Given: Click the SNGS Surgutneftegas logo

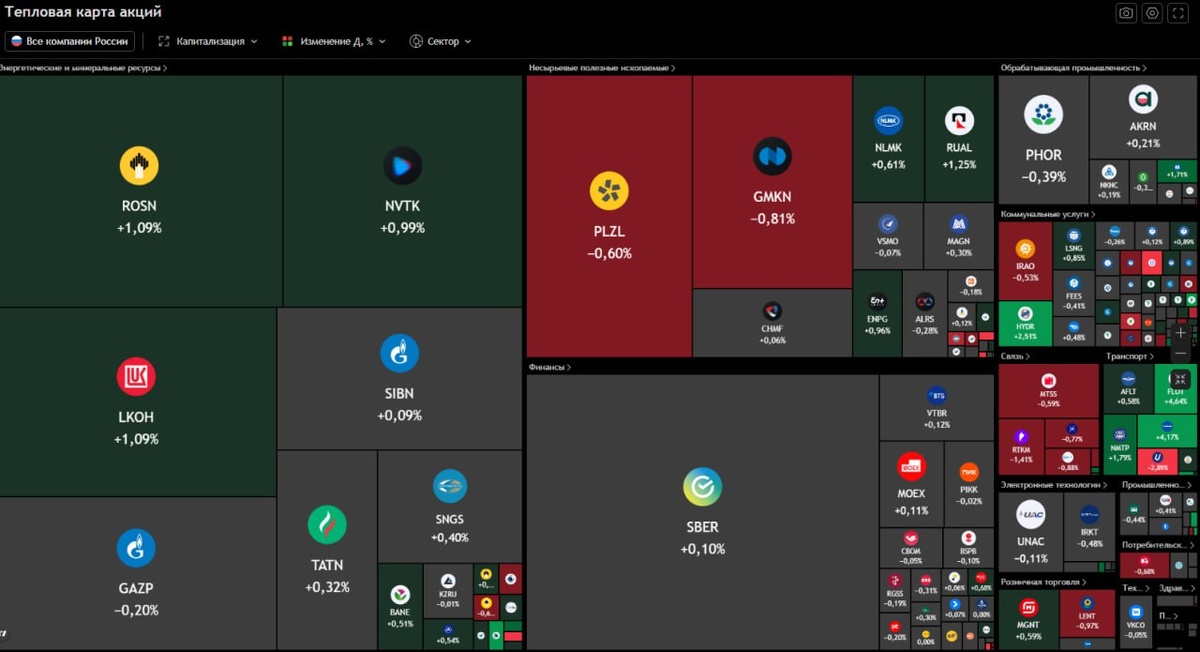Looking at the screenshot, I should pos(450,486).
